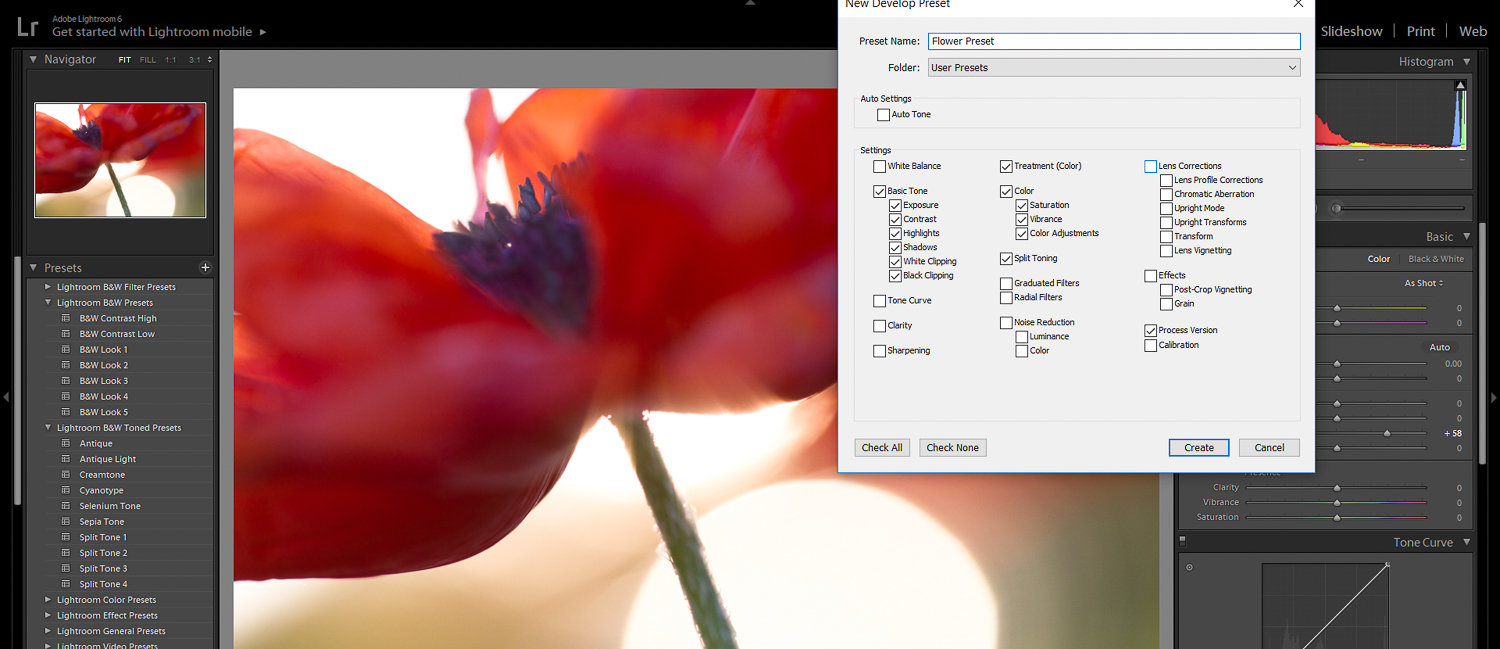
Task: Click play arrow beside Lightroom mobile text
Action: tap(263, 32)
